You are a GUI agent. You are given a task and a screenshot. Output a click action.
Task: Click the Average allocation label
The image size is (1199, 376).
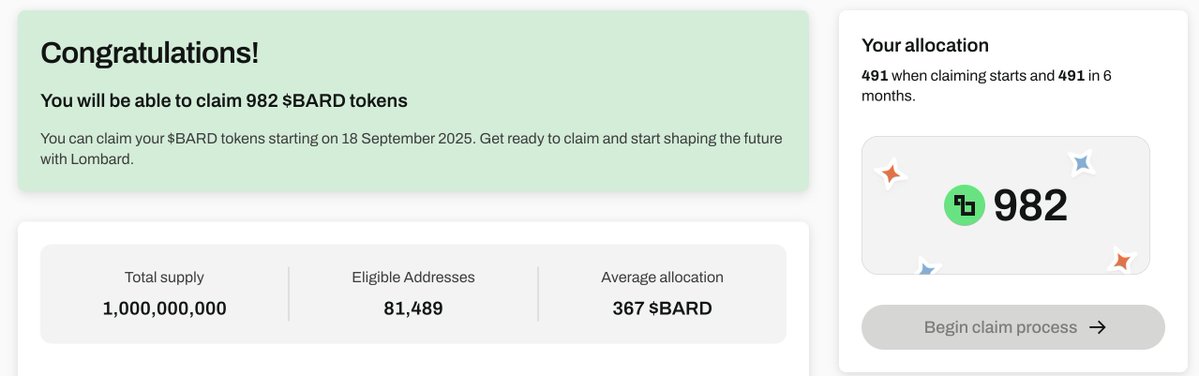tap(662, 277)
